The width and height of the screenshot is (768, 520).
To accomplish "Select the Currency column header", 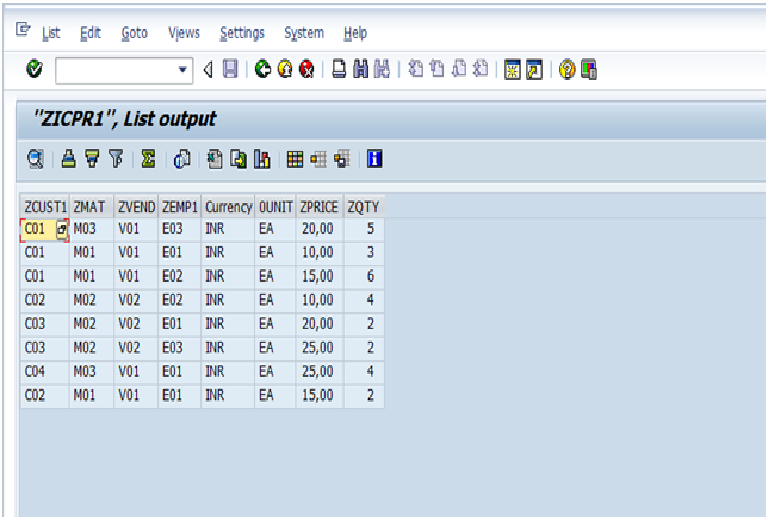I will [228, 207].
